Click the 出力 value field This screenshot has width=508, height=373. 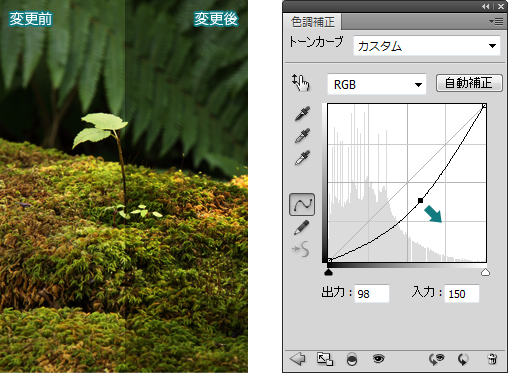coord(372,294)
